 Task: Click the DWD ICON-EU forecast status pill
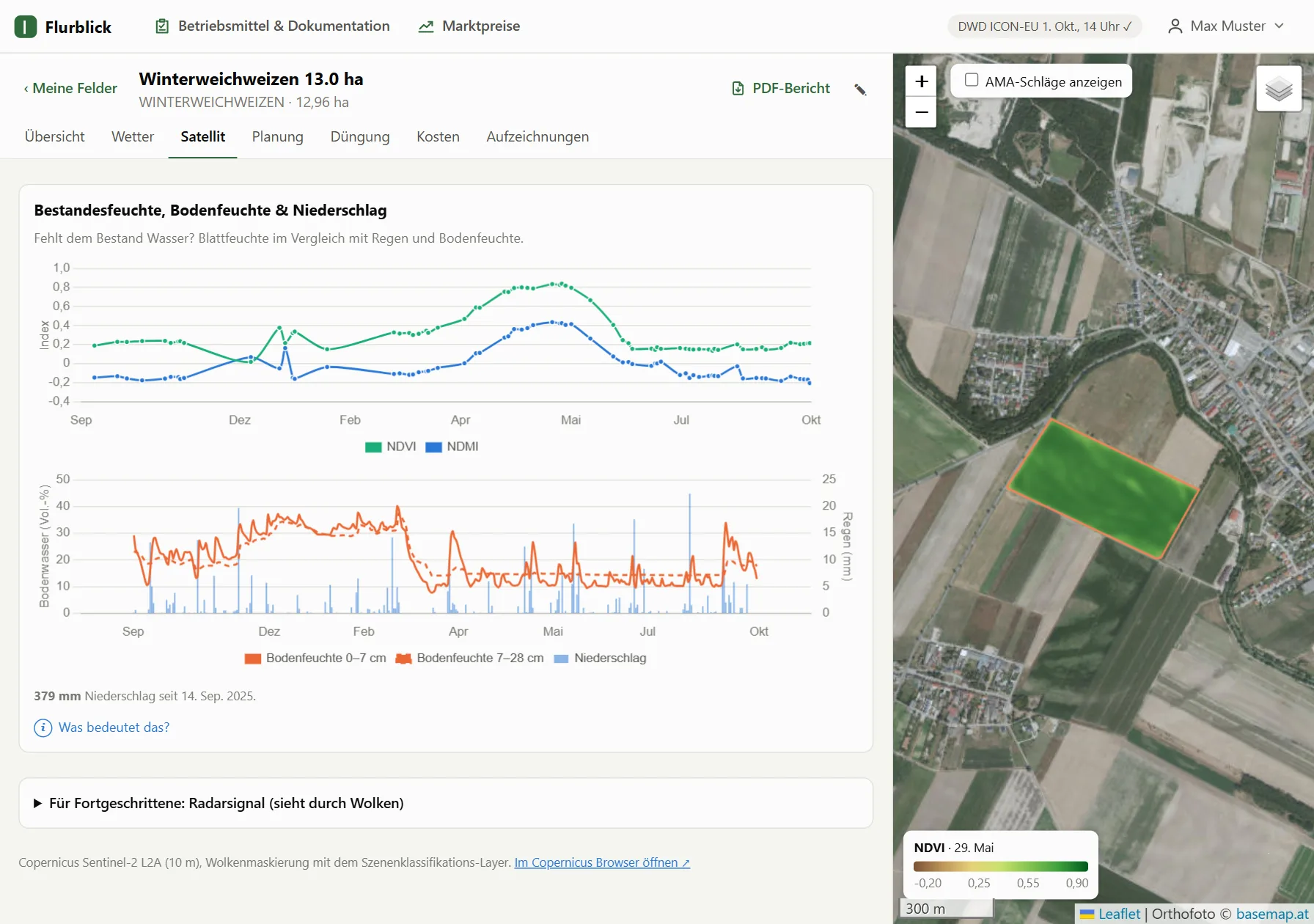(1045, 26)
